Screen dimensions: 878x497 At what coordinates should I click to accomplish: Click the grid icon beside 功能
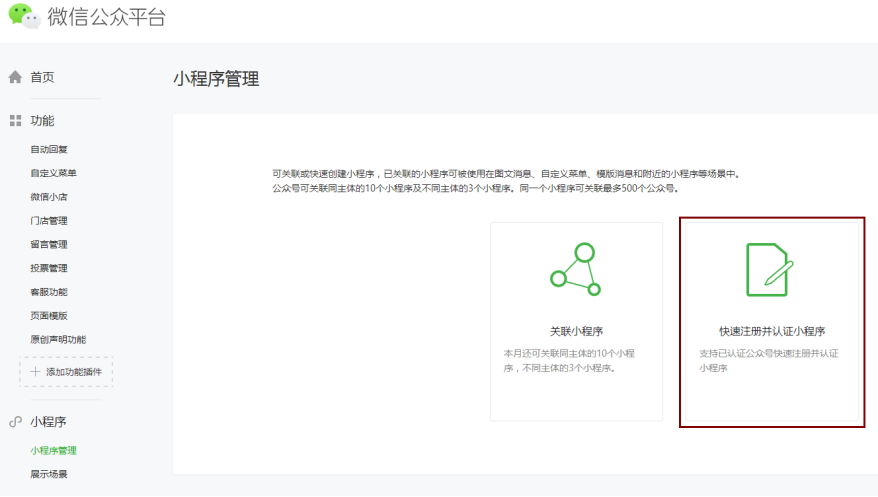pos(15,120)
